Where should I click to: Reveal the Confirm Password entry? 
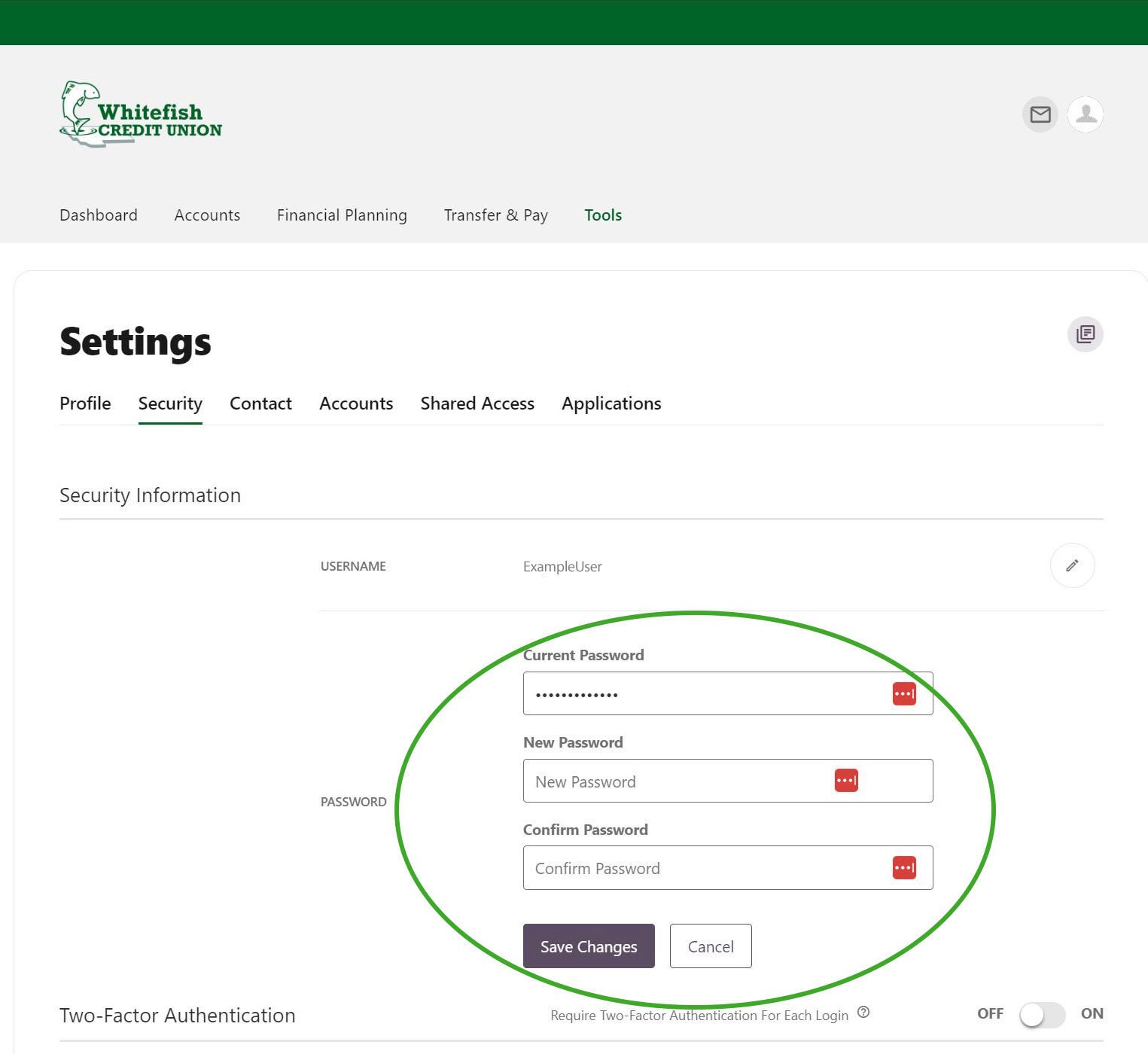coord(904,867)
